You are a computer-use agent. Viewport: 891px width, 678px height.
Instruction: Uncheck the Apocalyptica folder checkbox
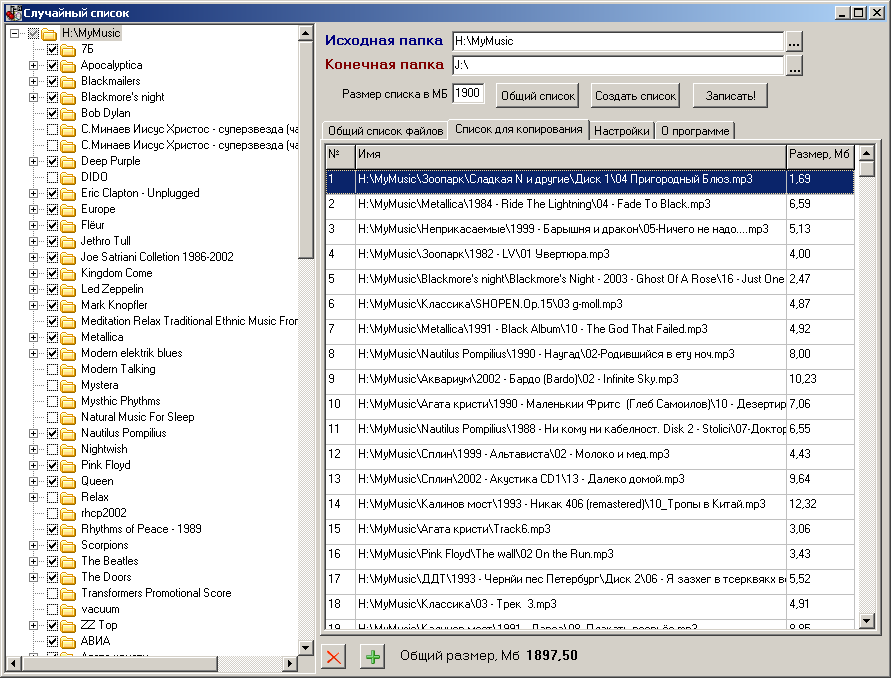click(x=52, y=65)
